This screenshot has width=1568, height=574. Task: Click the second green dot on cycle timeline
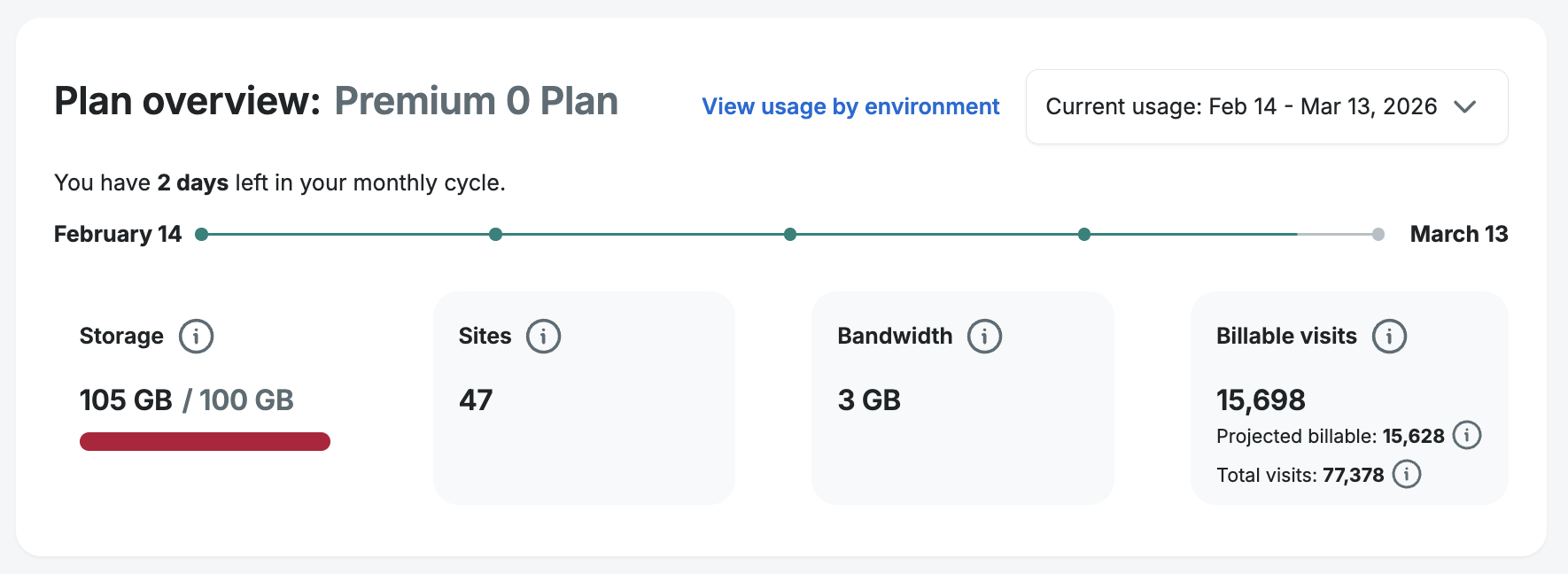click(496, 235)
